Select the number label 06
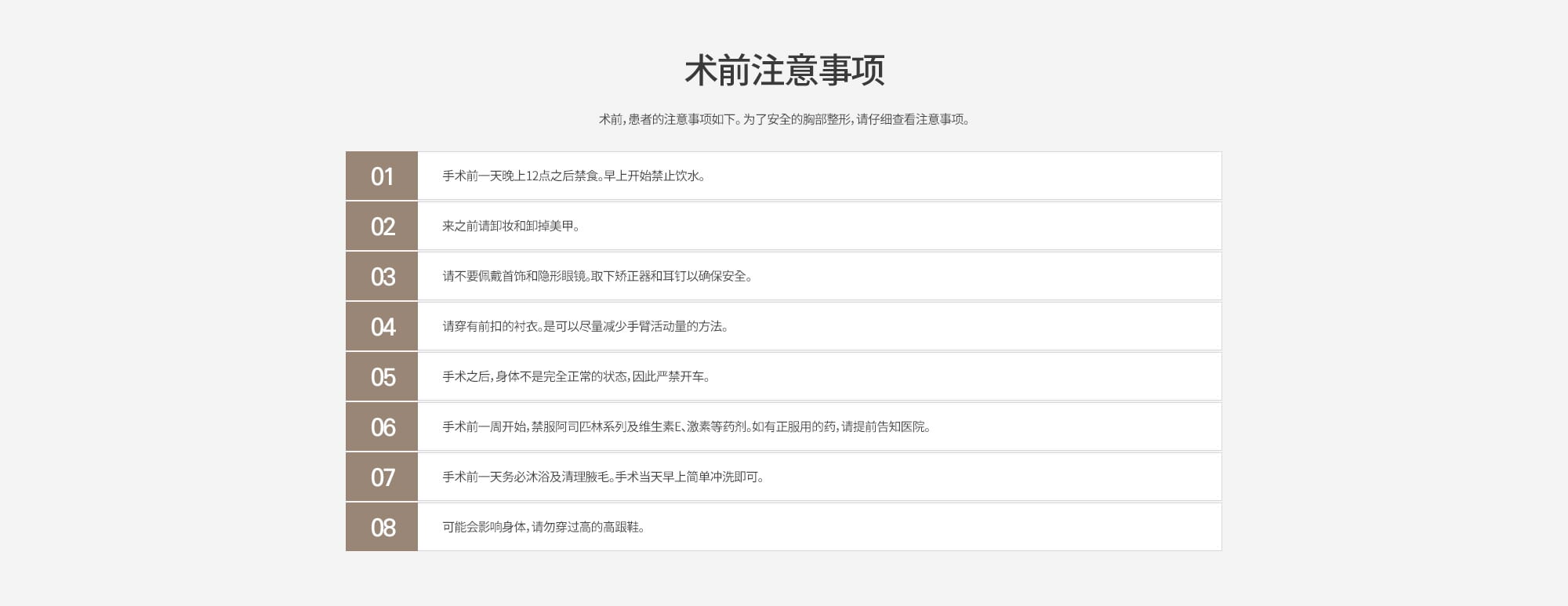Viewport: 1568px width, 606px height. 382,427
